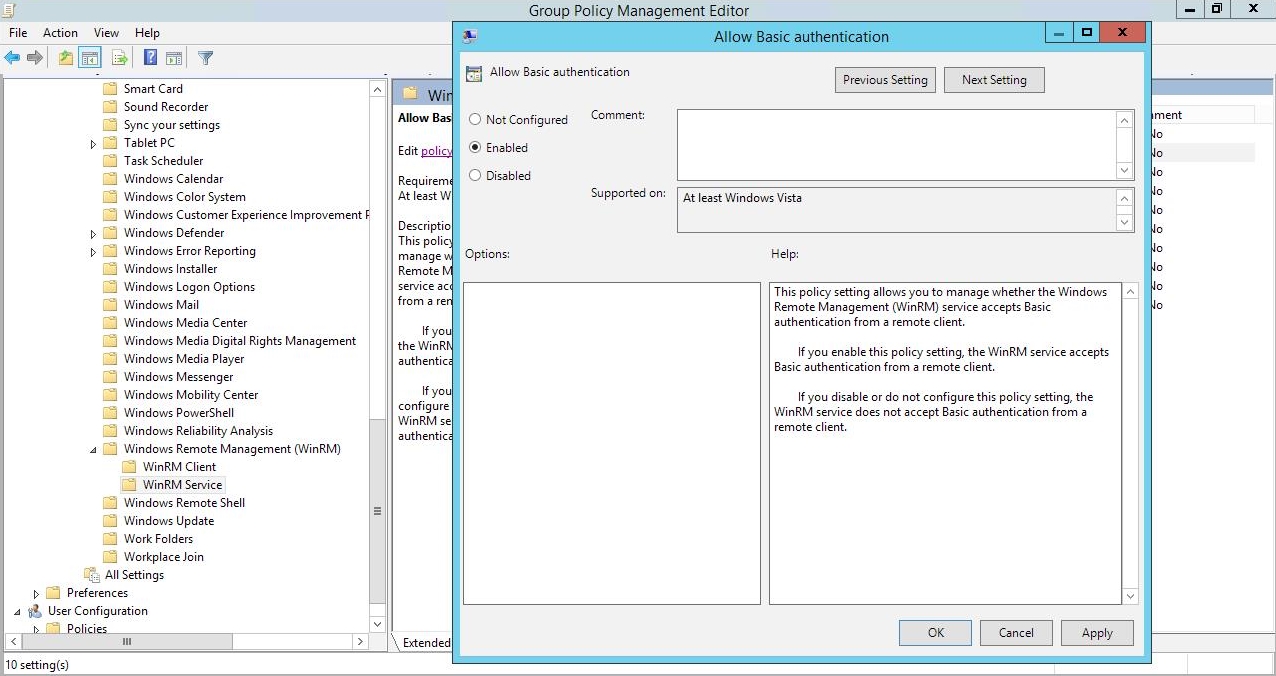
Task: Click the Help text scroll-down arrow
Action: pos(1131,596)
